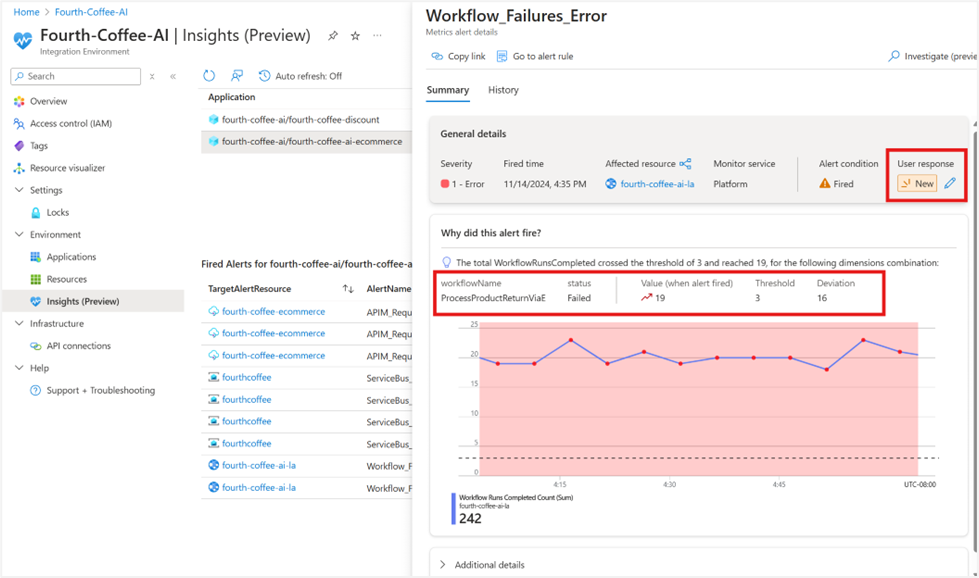Collapse the sidebar with the double chevron
Image resolution: width=979 pixels, height=578 pixels.
tap(173, 76)
